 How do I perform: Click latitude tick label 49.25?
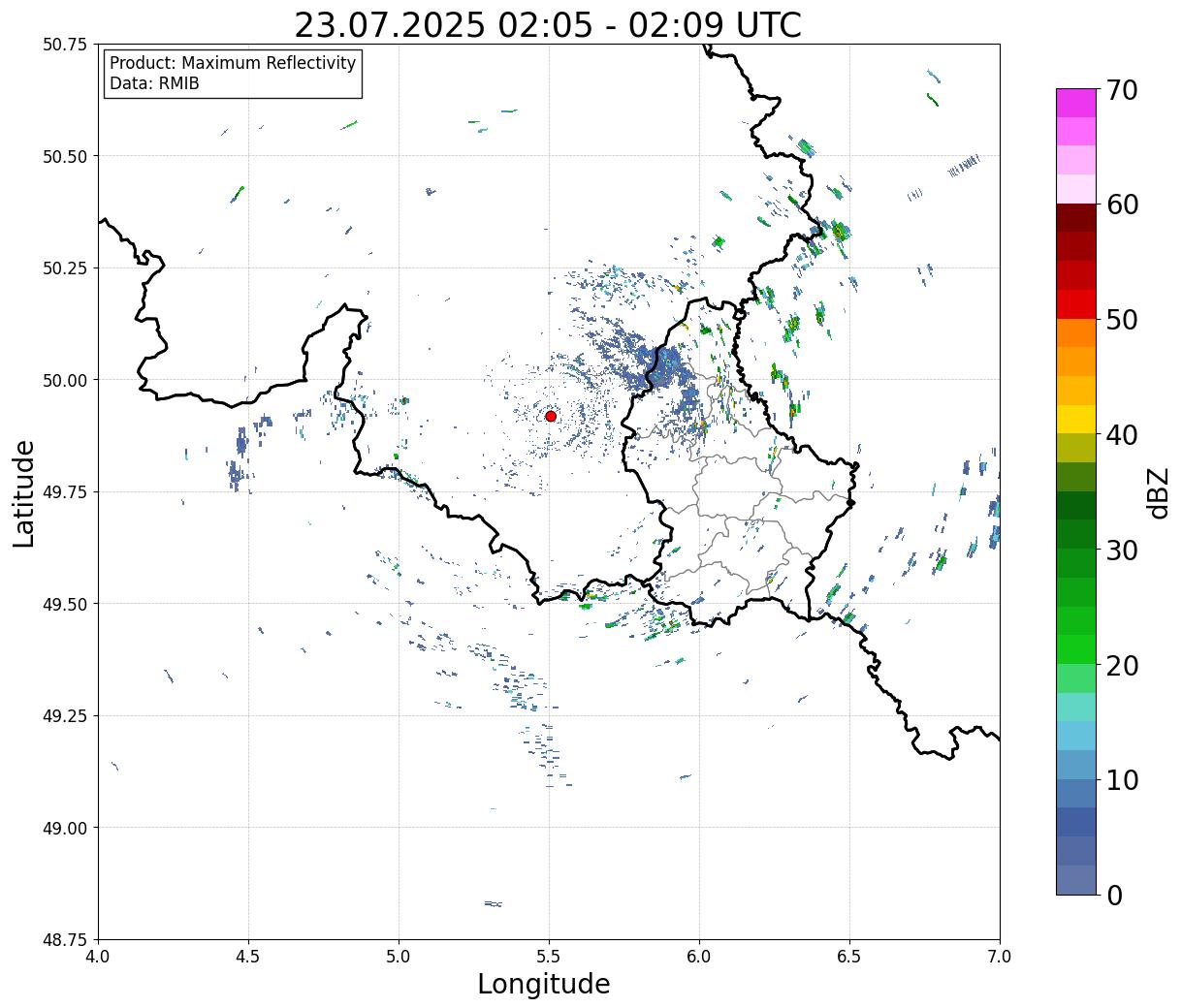[65, 716]
